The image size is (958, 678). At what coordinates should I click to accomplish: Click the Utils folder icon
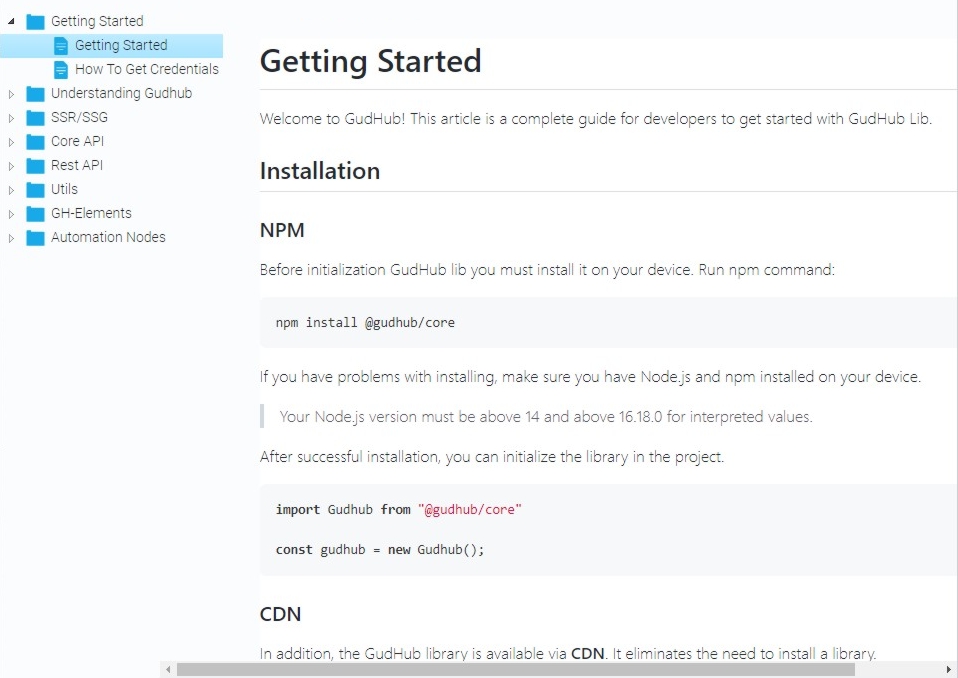pos(35,190)
